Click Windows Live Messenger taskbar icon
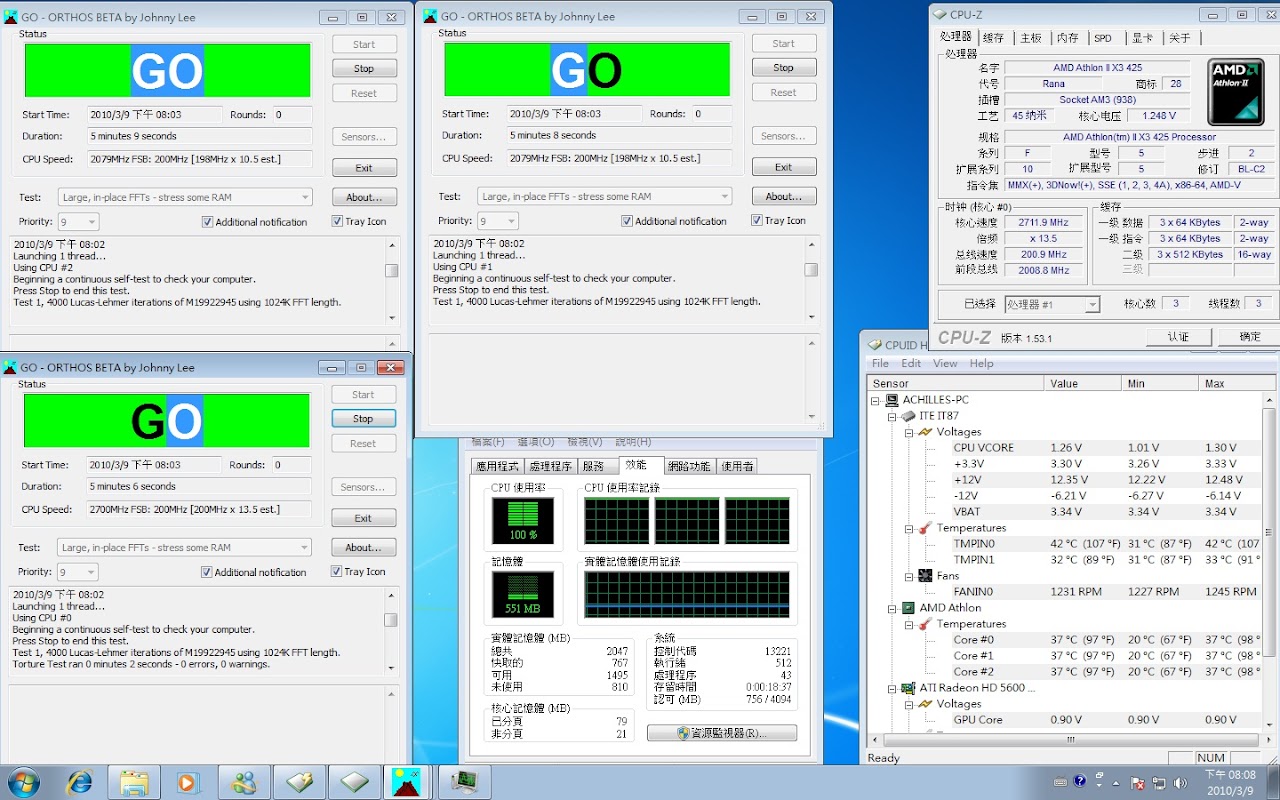The width and height of the screenshot is (1280, 800). [x=243, y=781]
